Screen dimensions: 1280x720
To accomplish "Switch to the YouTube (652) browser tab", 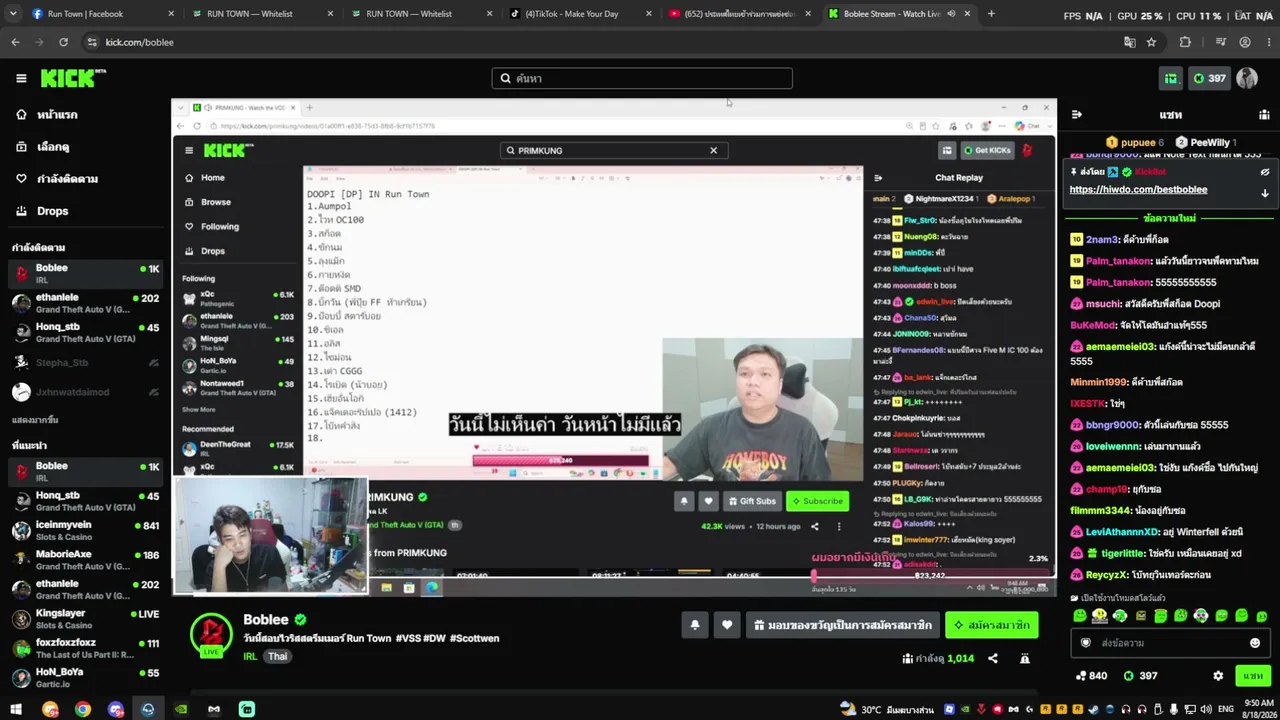I will (740, 14).
